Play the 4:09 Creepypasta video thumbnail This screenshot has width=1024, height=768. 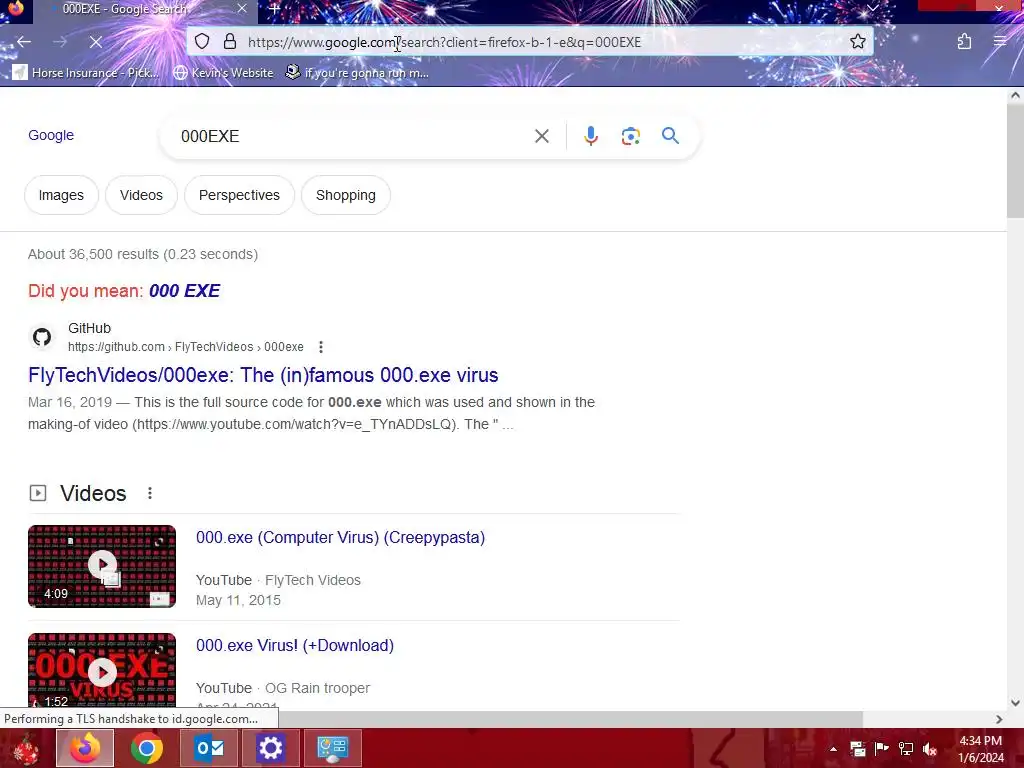click(102, 566)
